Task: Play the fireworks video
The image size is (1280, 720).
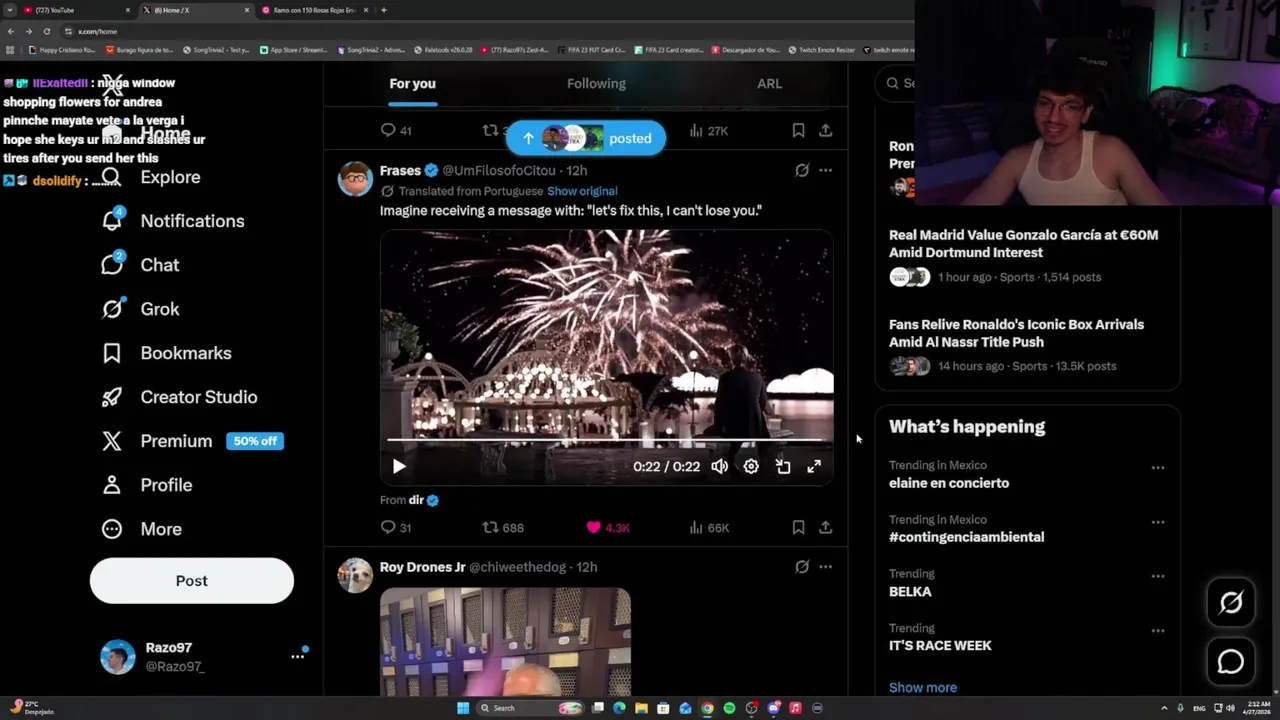Action: tap(399, 466)
